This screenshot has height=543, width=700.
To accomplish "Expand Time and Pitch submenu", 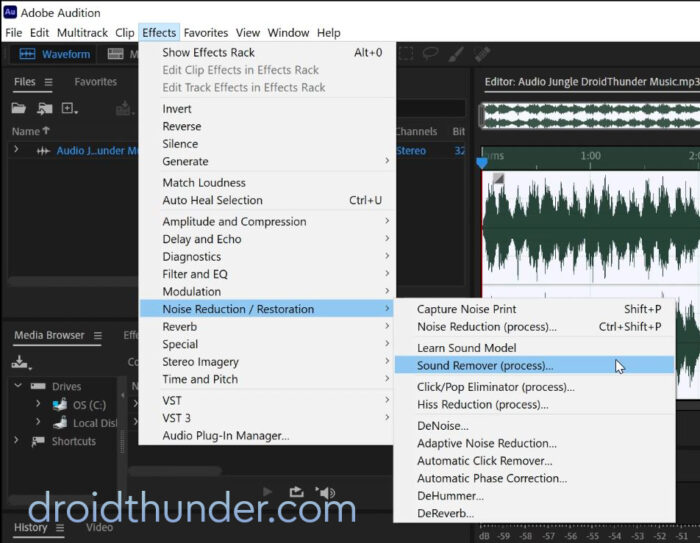I will tap(267, 379).
